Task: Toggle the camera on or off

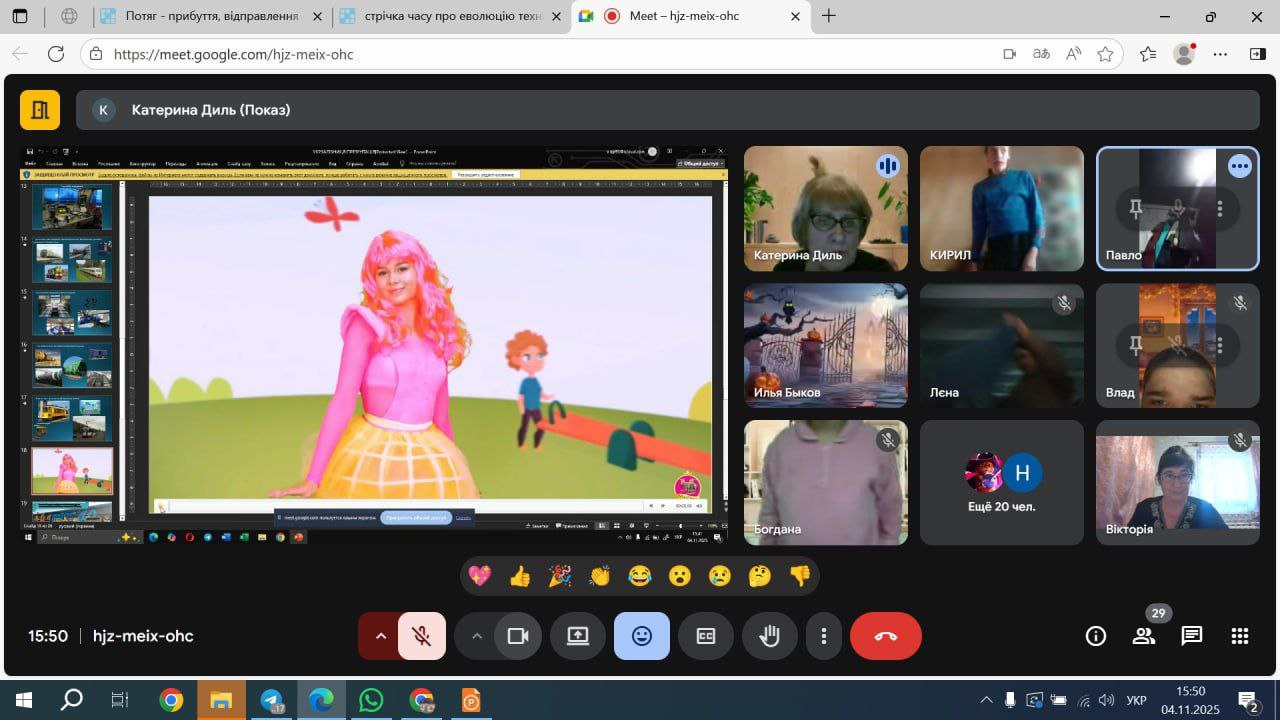Action: 518,636
